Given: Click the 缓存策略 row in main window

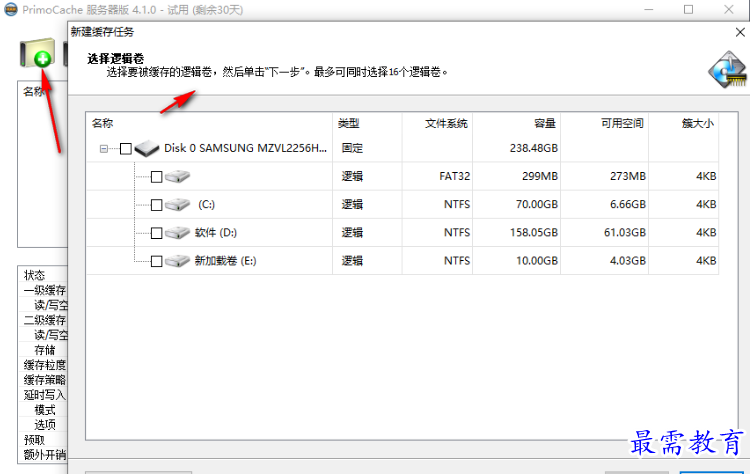Looking at the screenshot, I should (43, 380).
